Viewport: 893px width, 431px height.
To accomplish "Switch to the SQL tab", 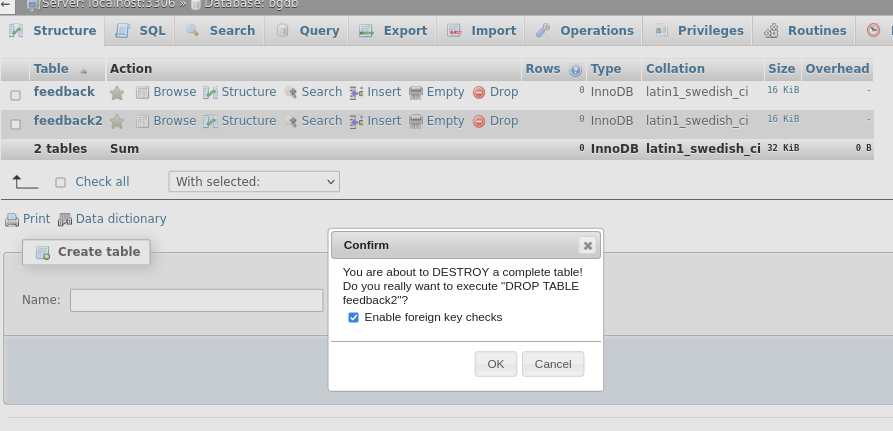I will pyautogui.click(x=140, y=31).
